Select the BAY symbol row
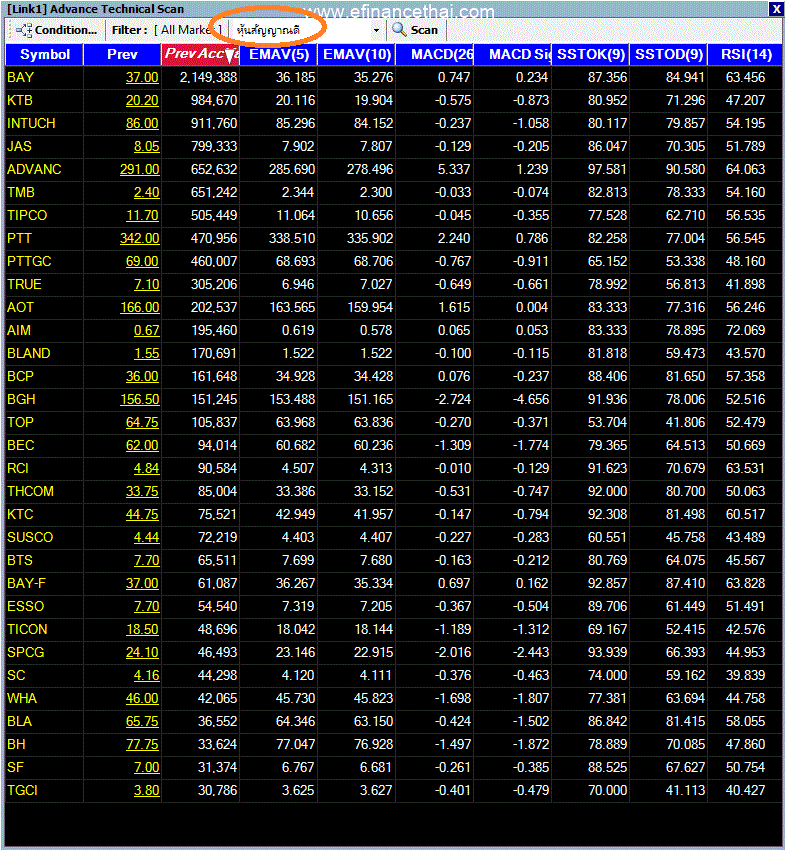The width and height of the screenshot is (785, 851). [x=394, y=78]
